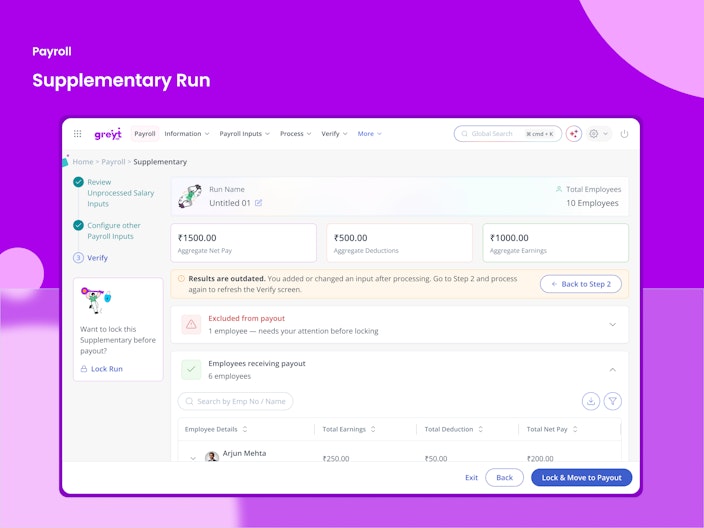Expand the dropdown arrow beside settings gear
Screen dimensions: 704x528
[605, 134]
